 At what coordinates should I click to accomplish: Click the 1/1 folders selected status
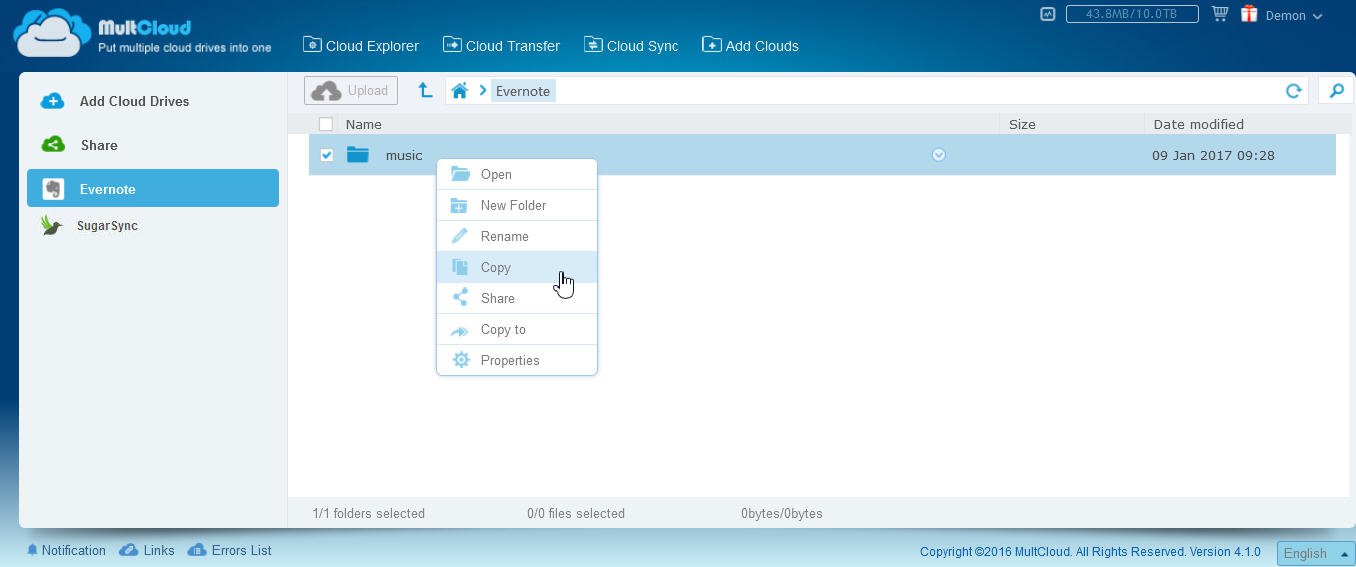pos(368,513)
